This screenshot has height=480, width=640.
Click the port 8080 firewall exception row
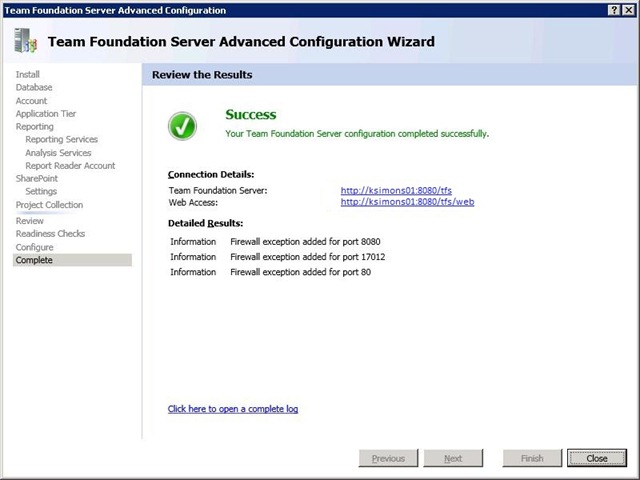[x=276, y=242]
